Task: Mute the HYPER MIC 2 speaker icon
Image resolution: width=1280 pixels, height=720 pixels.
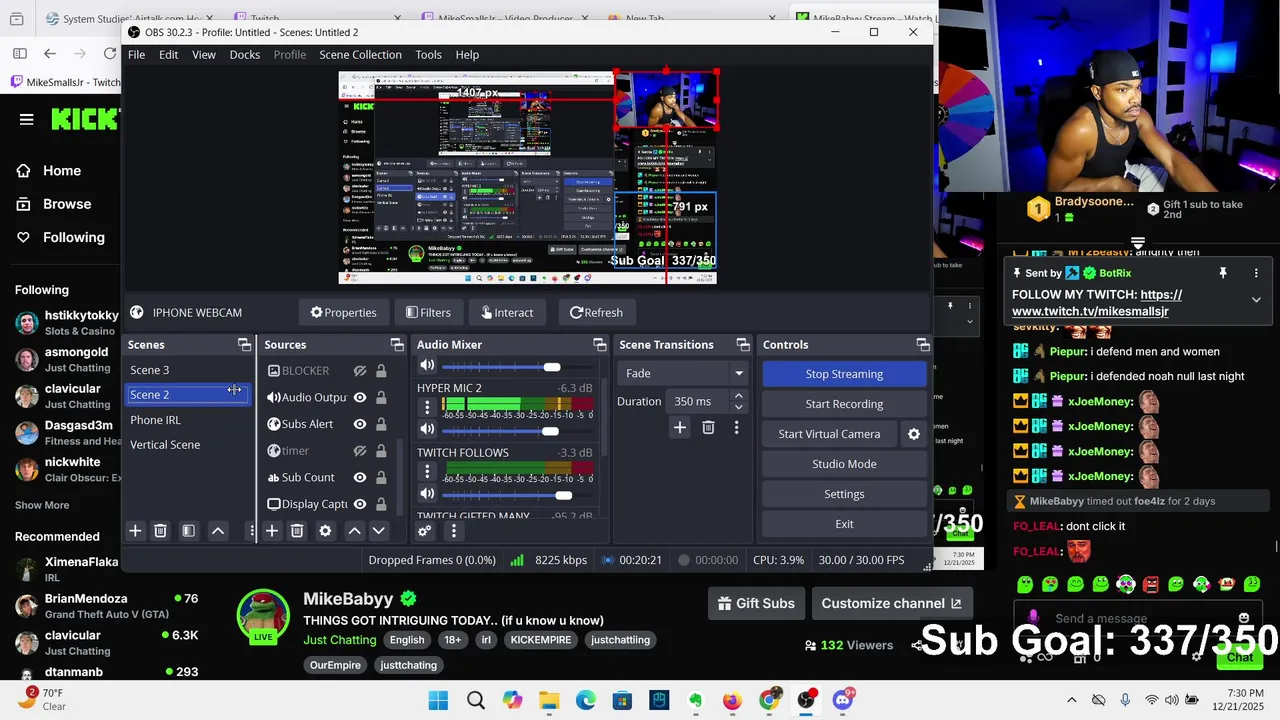Action: point(427,429)
